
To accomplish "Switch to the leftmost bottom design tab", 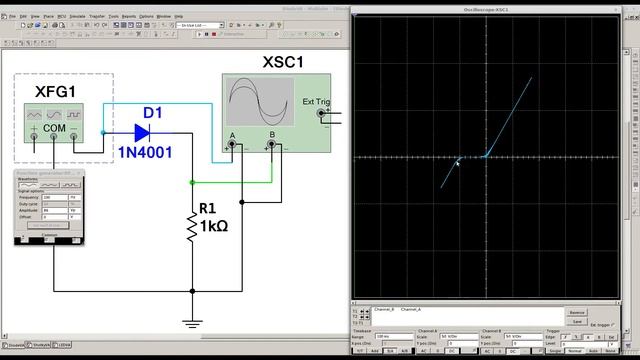I will (14, 345).
